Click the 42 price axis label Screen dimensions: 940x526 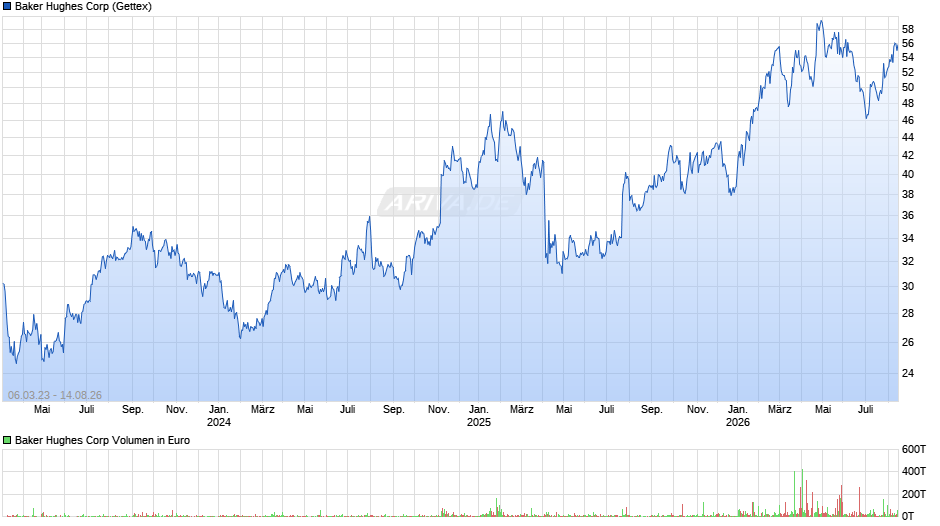coord(908,155)
